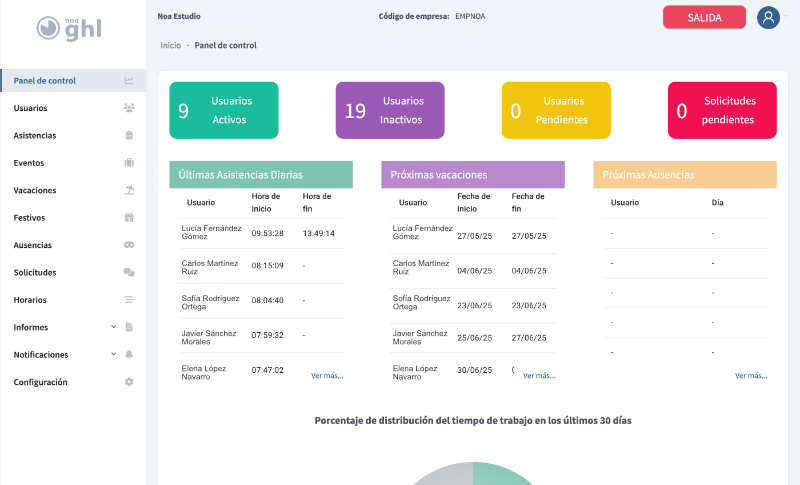Click the clipboard icon next to Asistencias

tap(129, 135)
